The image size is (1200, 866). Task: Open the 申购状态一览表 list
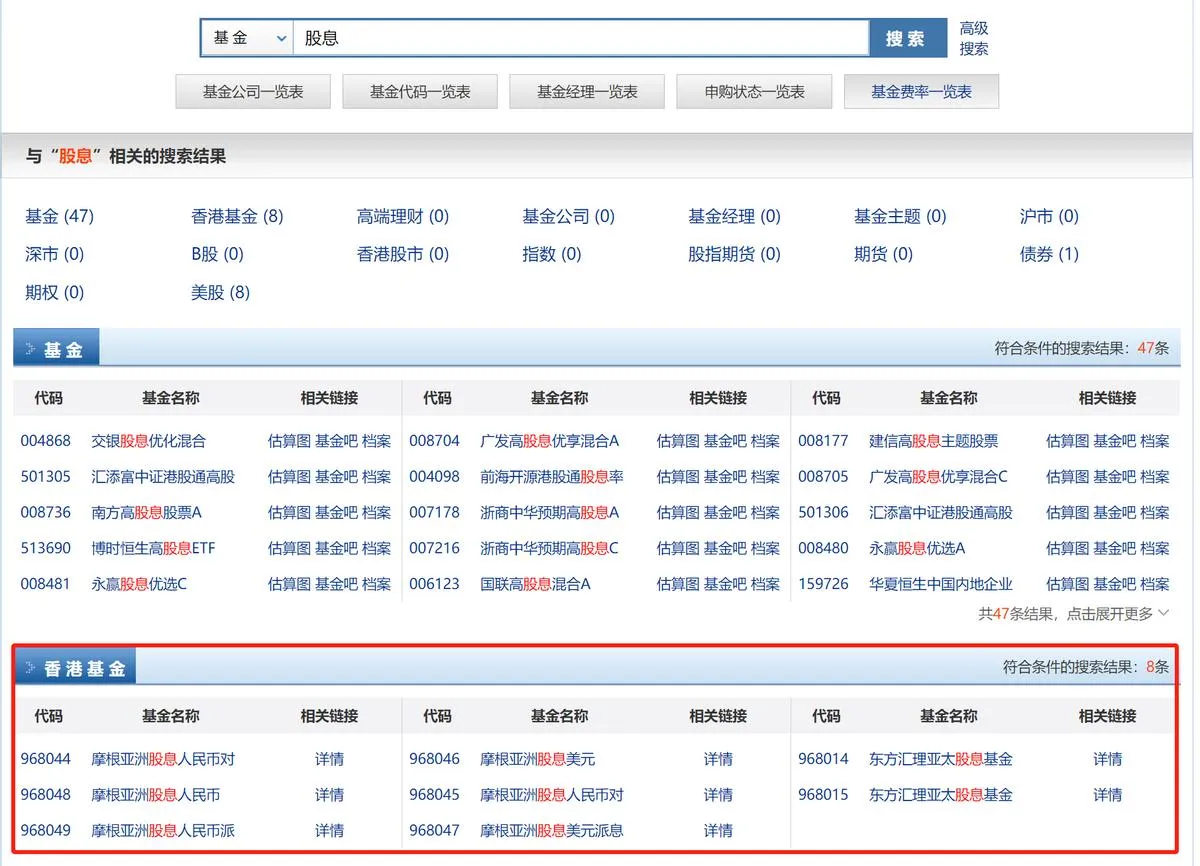[753, 91]
